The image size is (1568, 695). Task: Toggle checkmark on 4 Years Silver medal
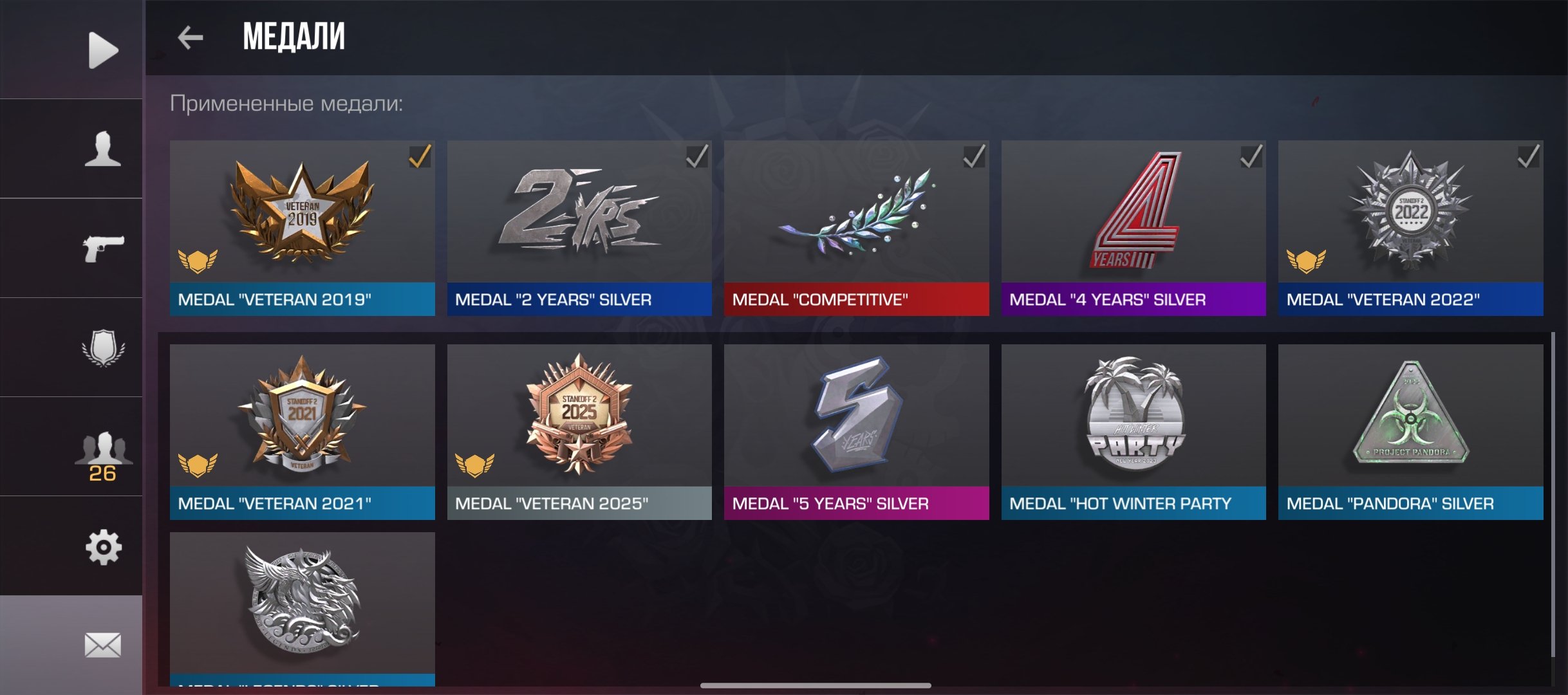click(x=1251, y=156)
